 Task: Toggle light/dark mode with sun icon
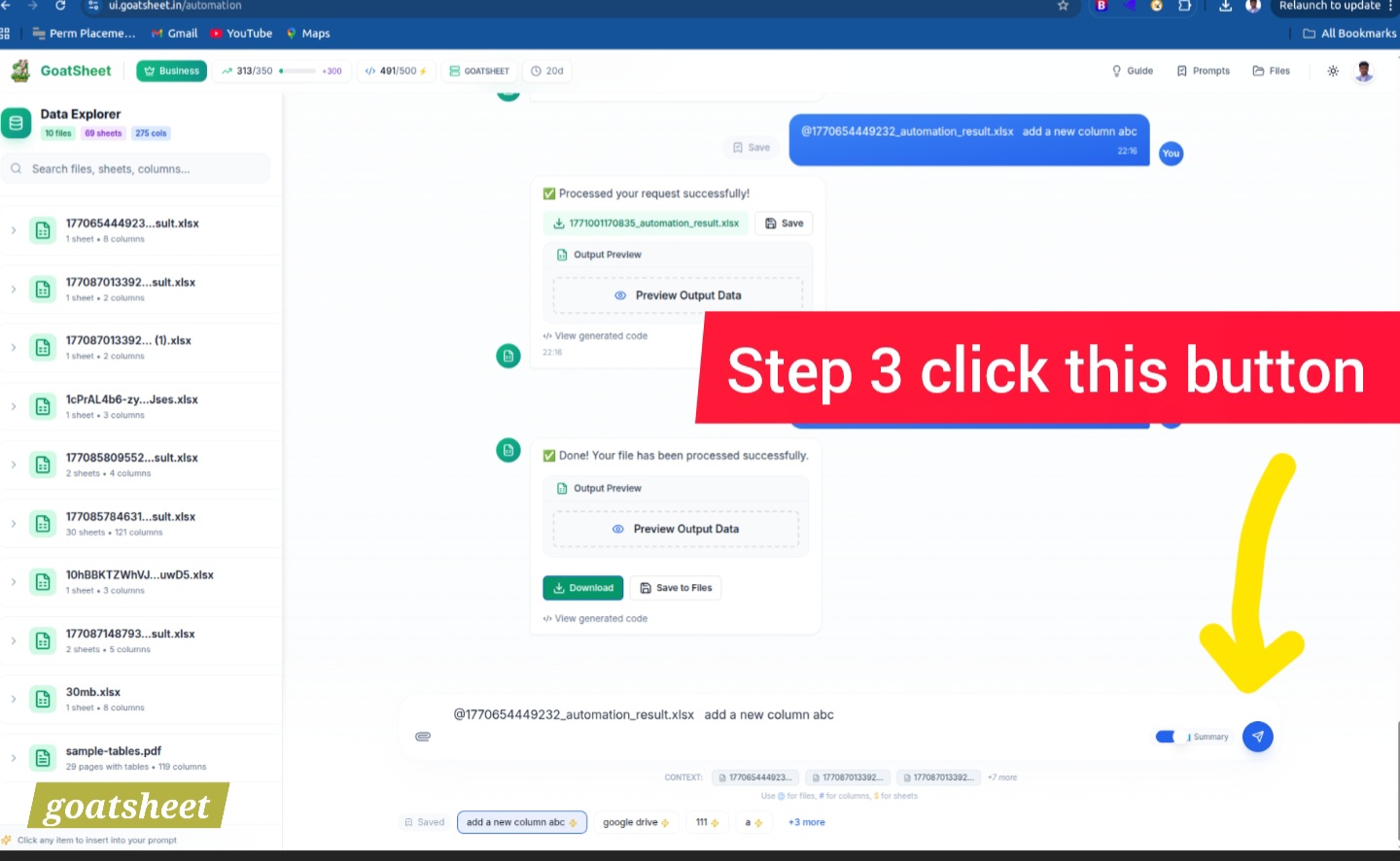point(1332,70)
